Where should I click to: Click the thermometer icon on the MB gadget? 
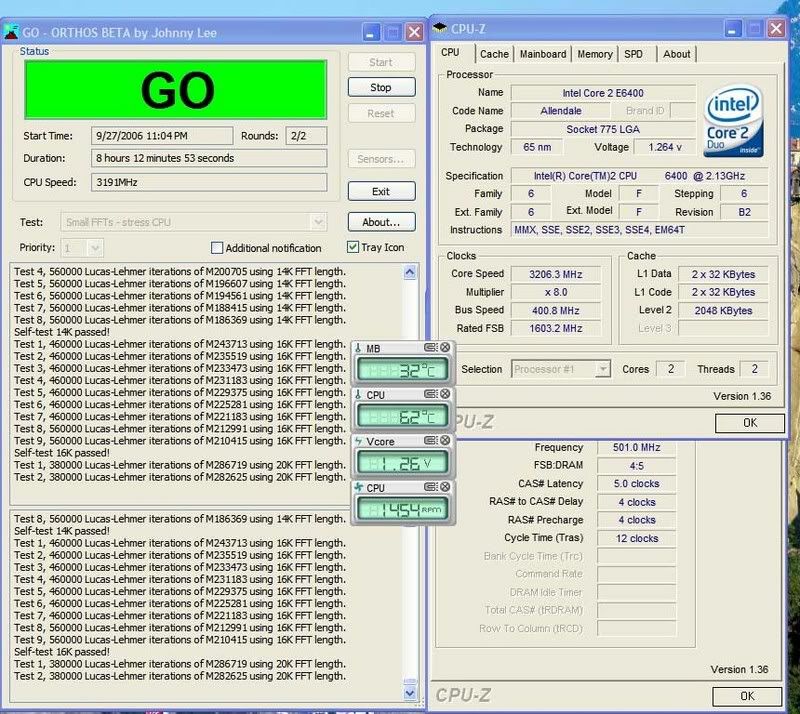point(358,349)
